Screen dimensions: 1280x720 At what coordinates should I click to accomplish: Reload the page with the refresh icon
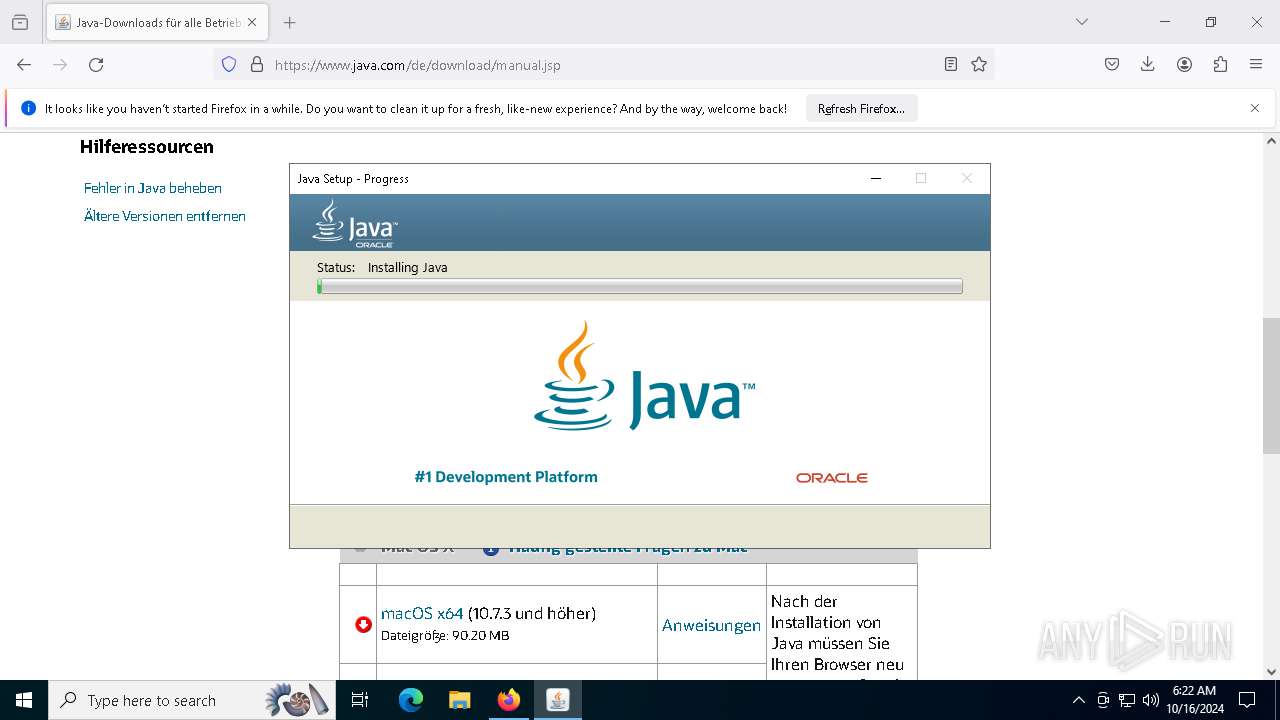click(x=96, y=64)
